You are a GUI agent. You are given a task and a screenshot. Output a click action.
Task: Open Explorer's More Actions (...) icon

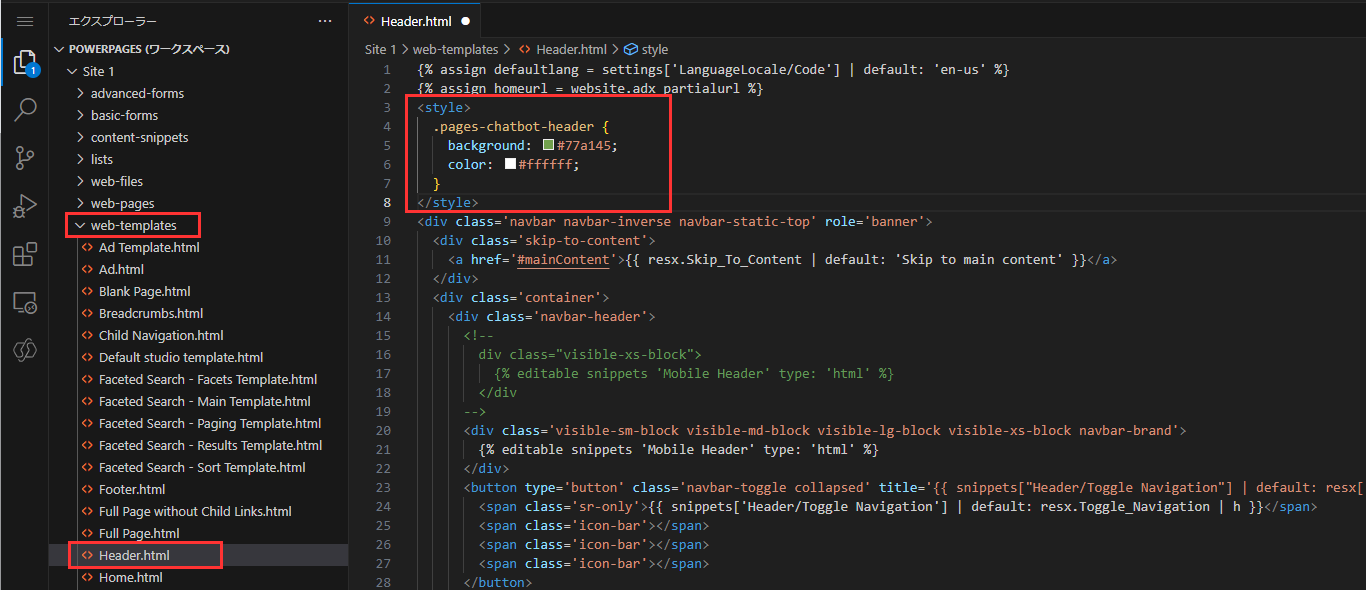point(324,19)
